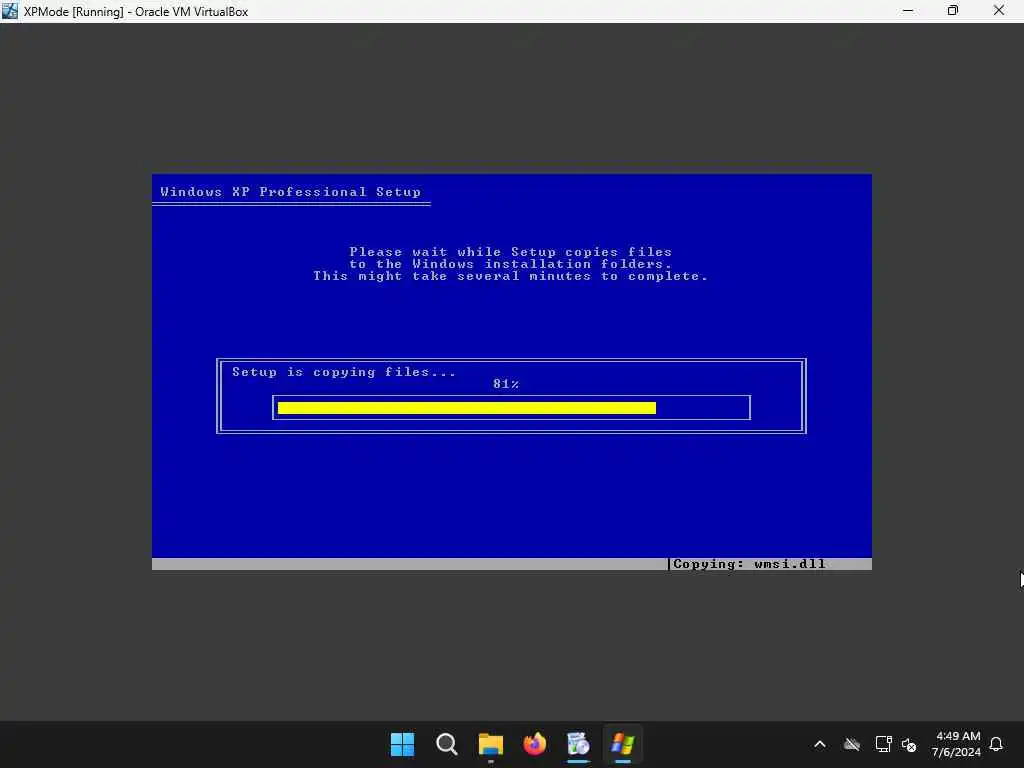Click 'Setup is copying files...' text

tap(344, 372)
